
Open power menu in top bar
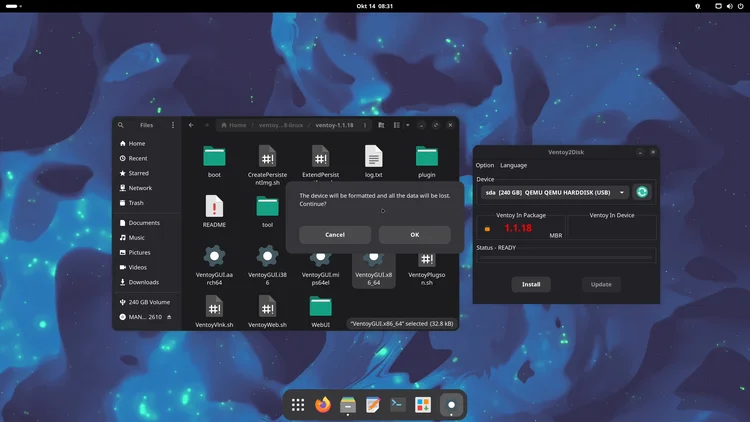click(x=740, y=6)
